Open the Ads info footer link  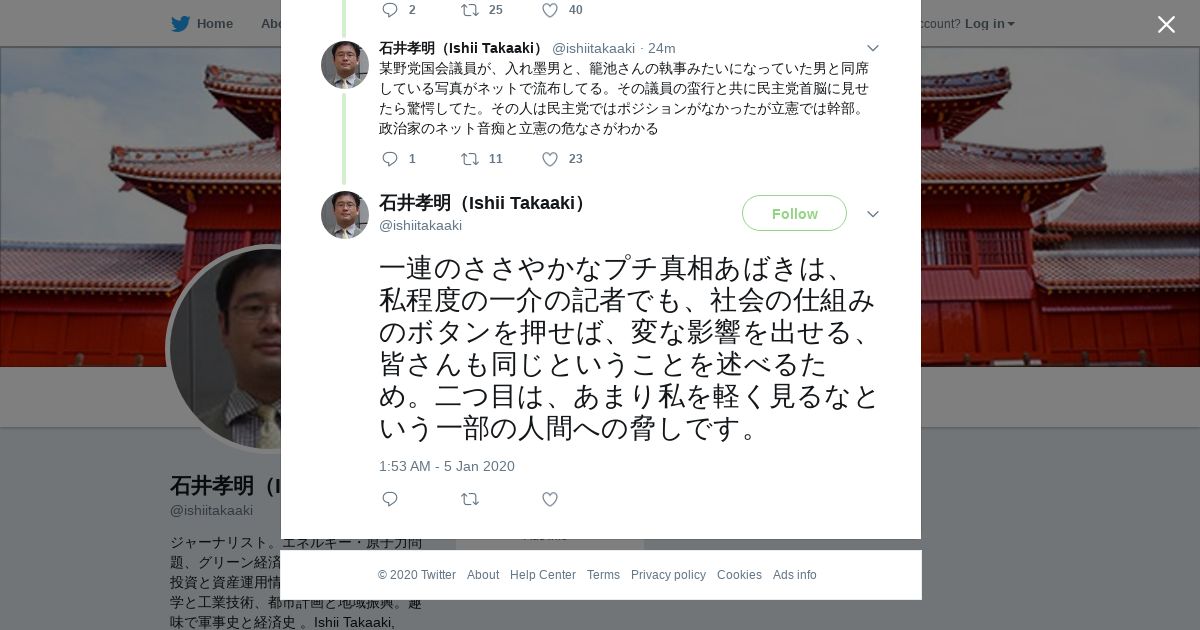coord(795,575)
